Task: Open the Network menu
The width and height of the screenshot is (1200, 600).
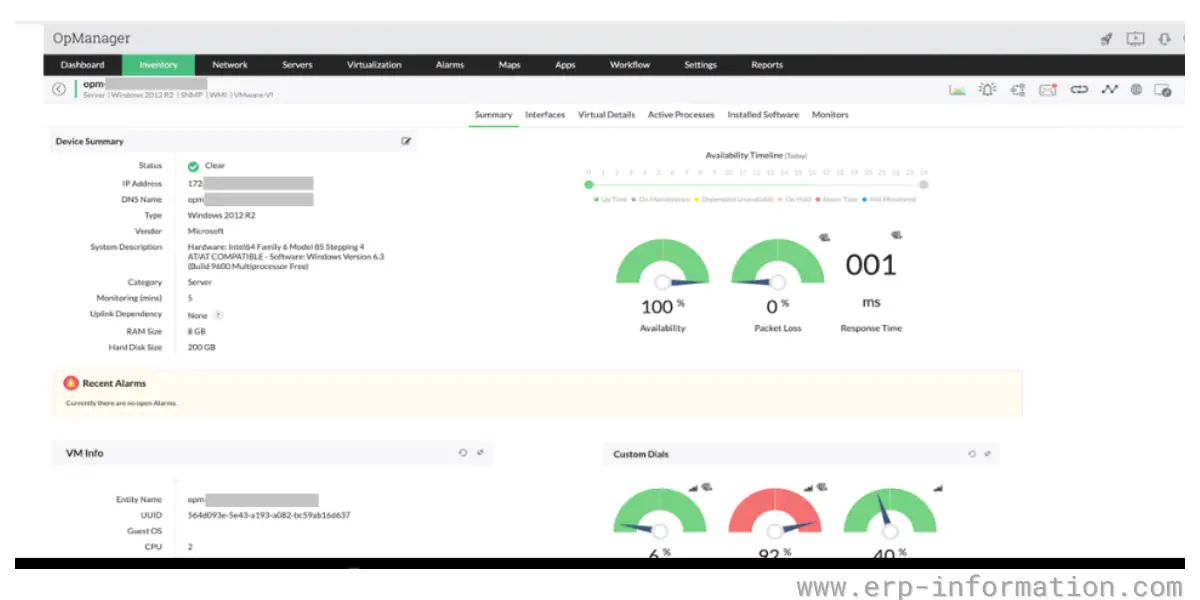Action: pyautogui.click(x=229, y=65)
